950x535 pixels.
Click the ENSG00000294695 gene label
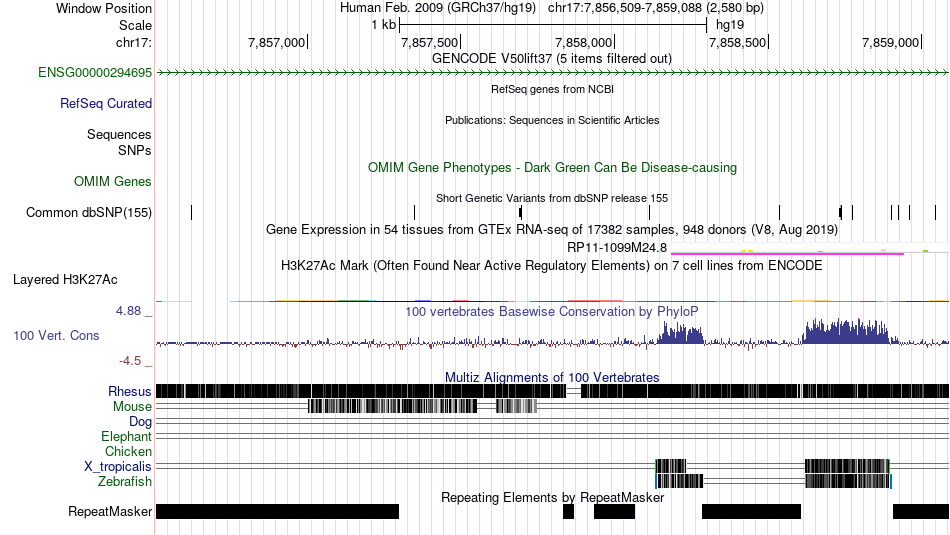95,73
